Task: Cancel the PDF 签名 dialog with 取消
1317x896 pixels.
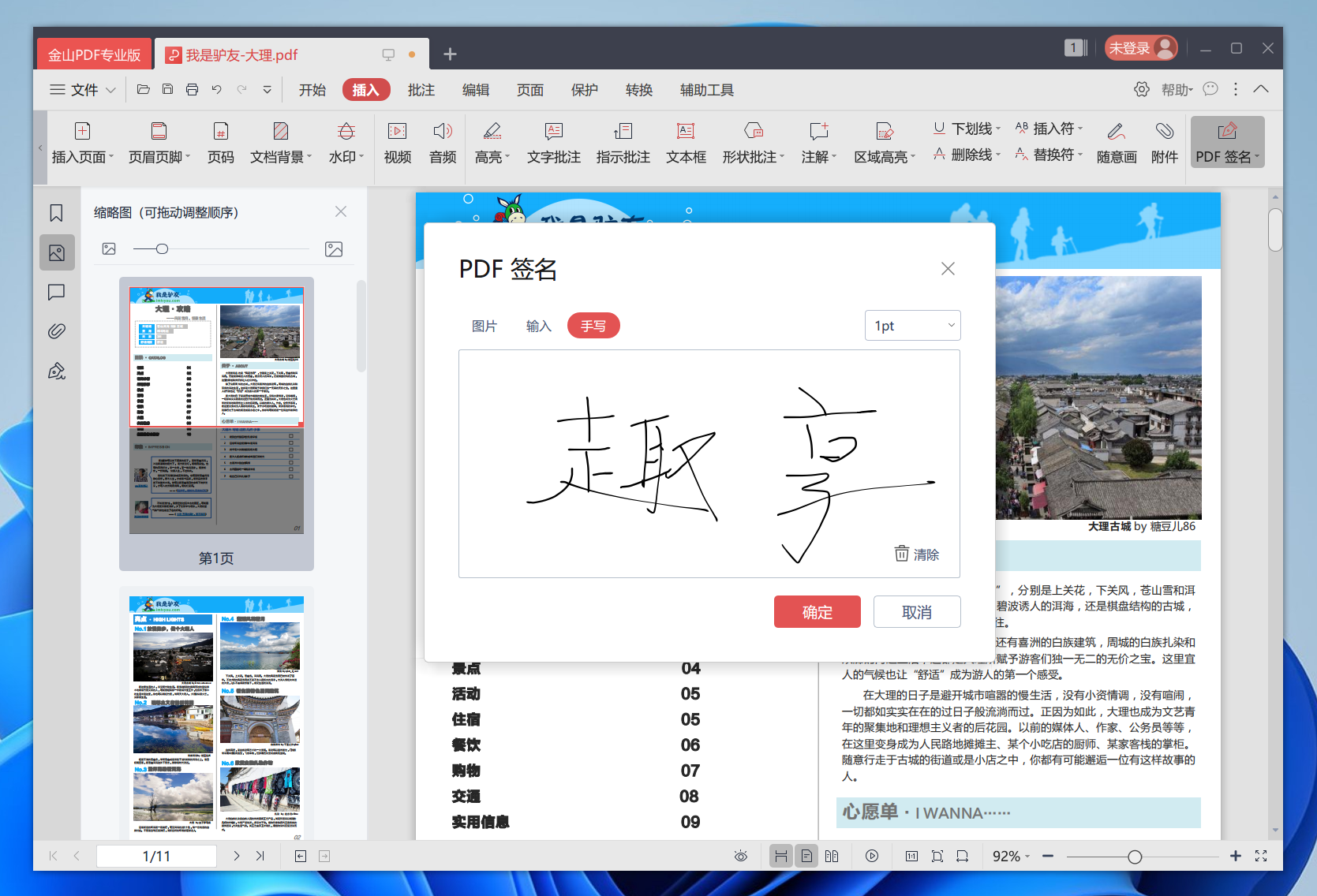Action: (917, 612)
